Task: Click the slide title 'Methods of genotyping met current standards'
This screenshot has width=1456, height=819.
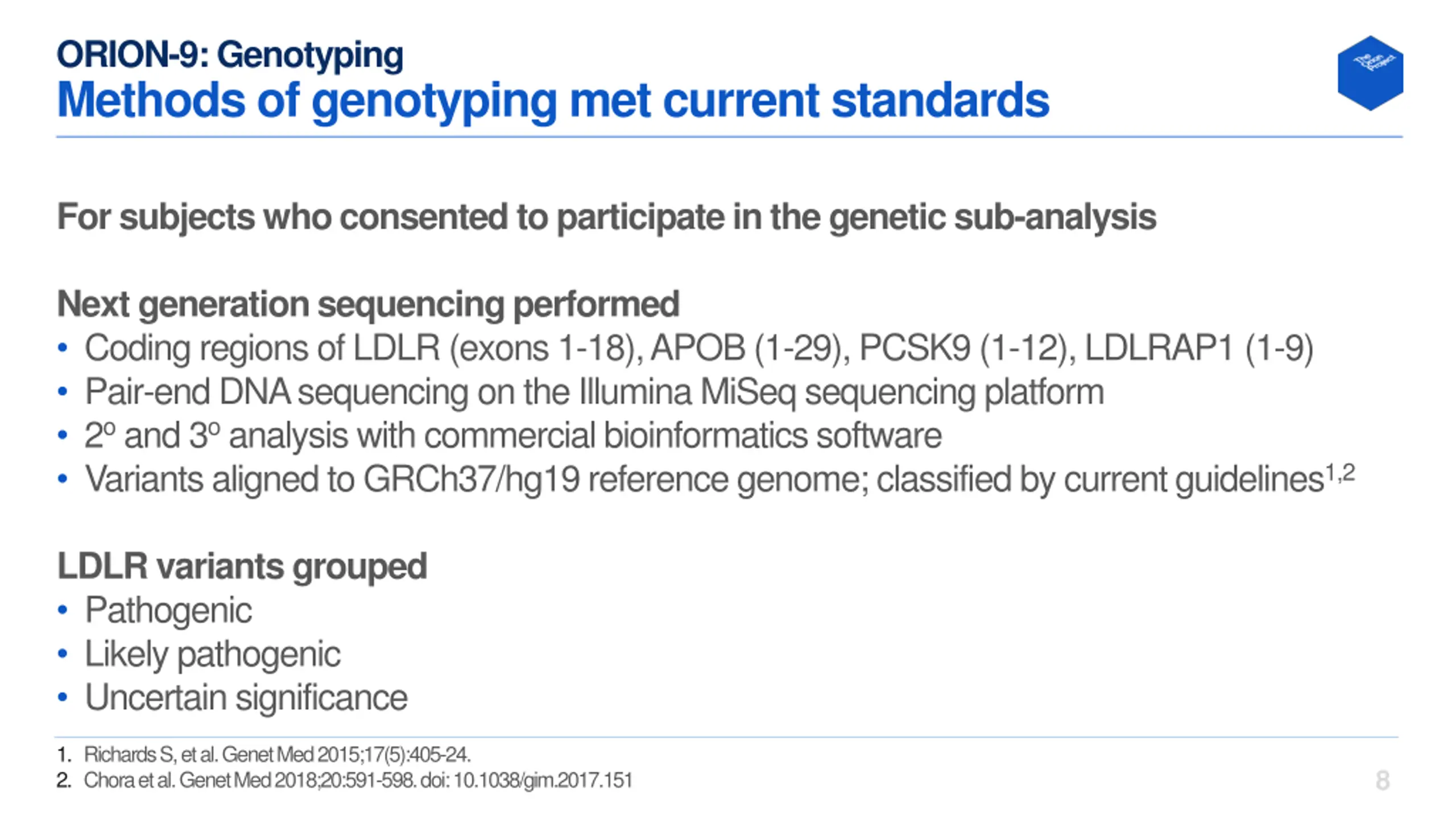Action: [553, 101]
